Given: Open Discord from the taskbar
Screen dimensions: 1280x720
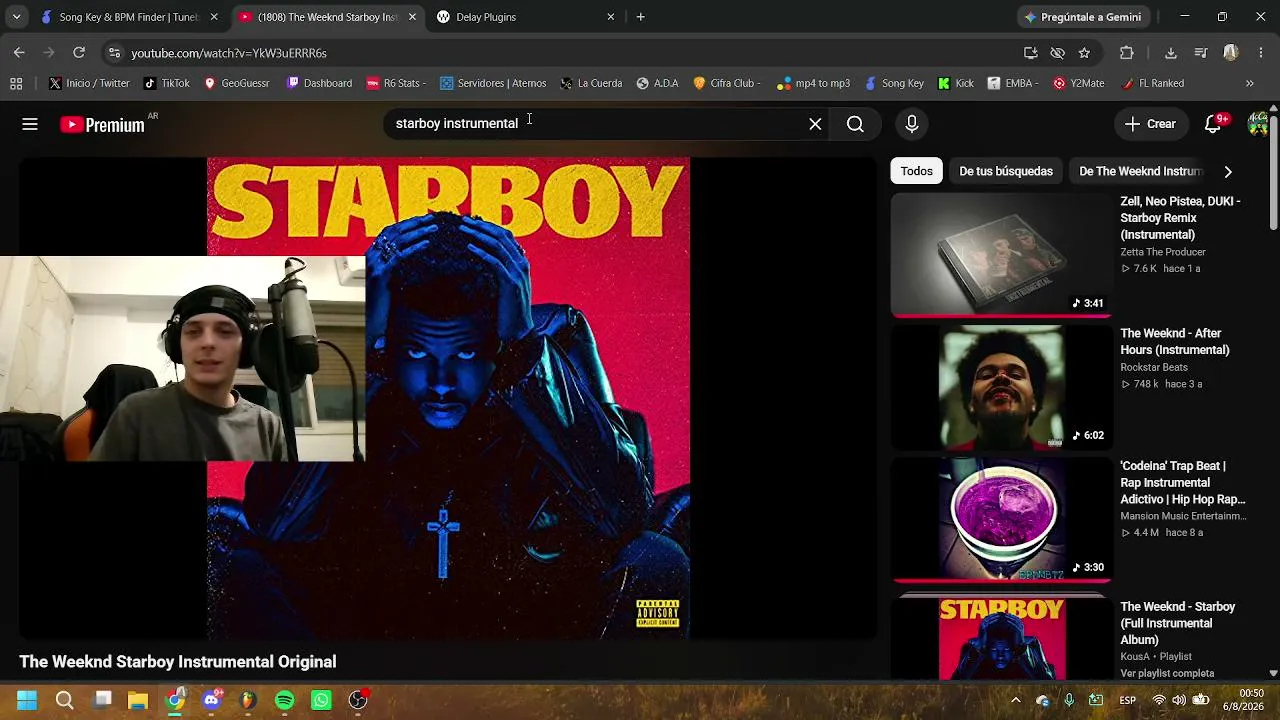Looking at the screenshot, I should click(x=211, y=700).
